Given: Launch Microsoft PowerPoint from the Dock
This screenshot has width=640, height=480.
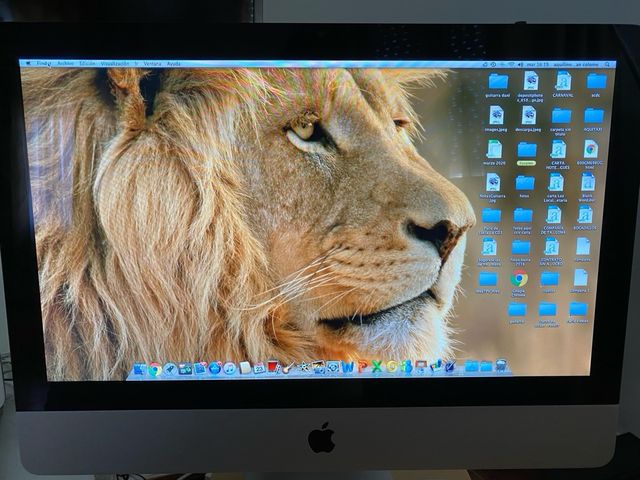Looking at the screenshot, I should click(362, 367).
